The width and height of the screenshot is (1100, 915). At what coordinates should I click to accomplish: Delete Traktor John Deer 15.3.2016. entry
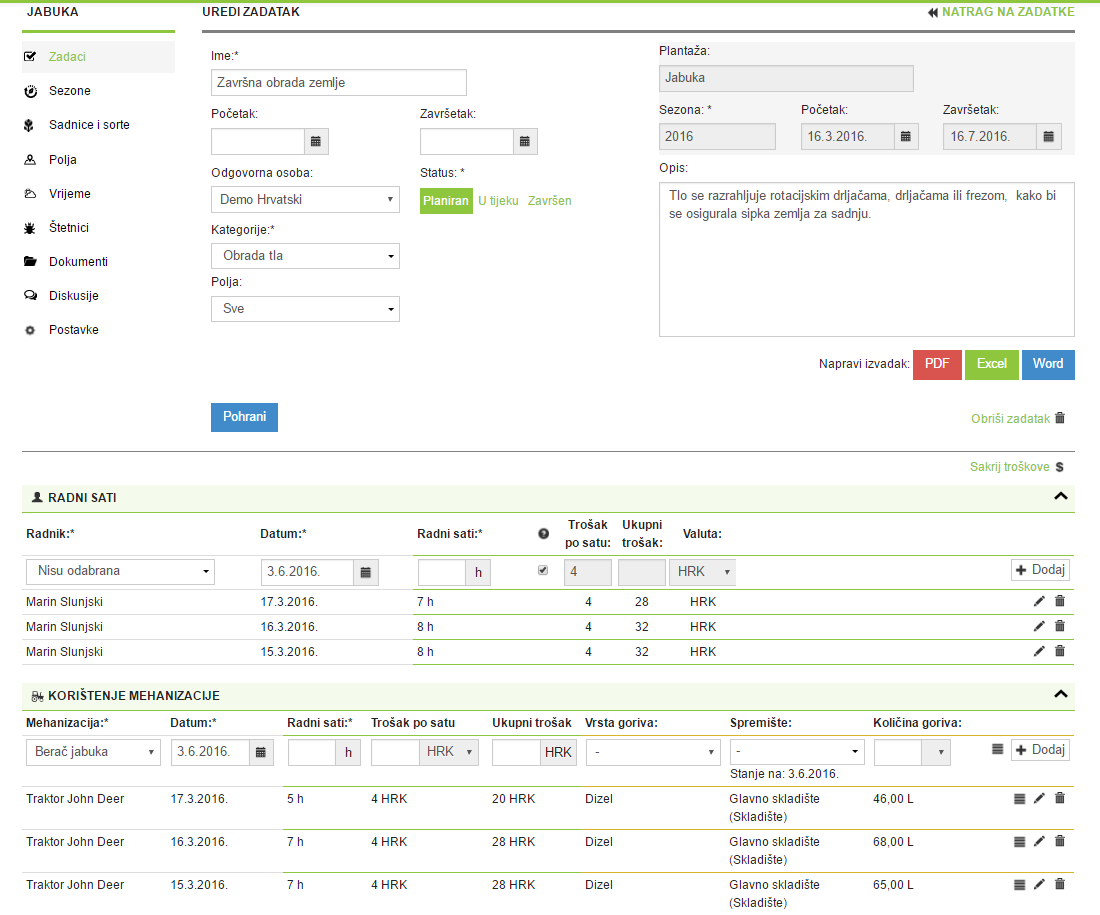(1060, 884)
